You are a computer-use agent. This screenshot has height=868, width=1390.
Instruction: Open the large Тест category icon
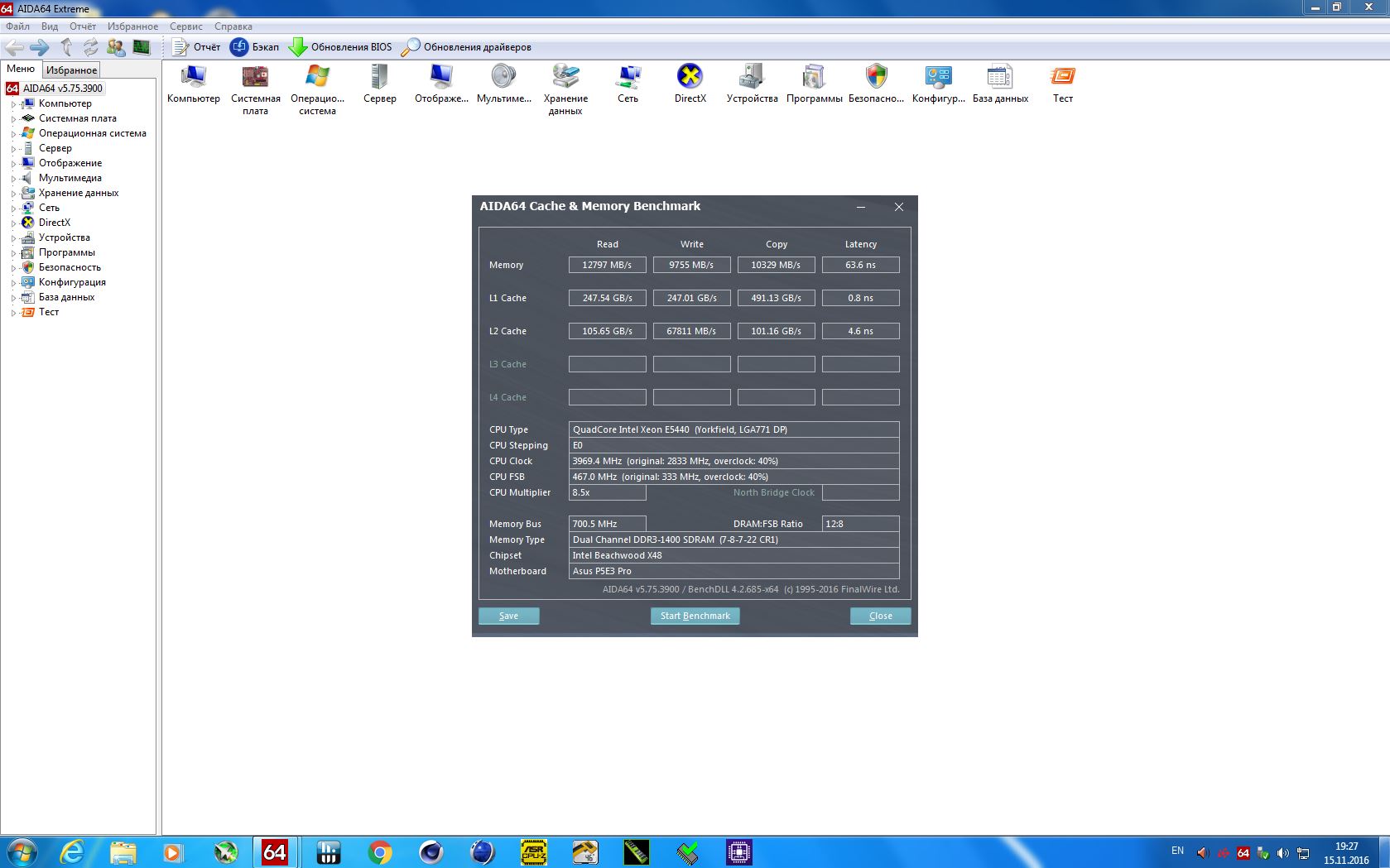coord(1063,84)
